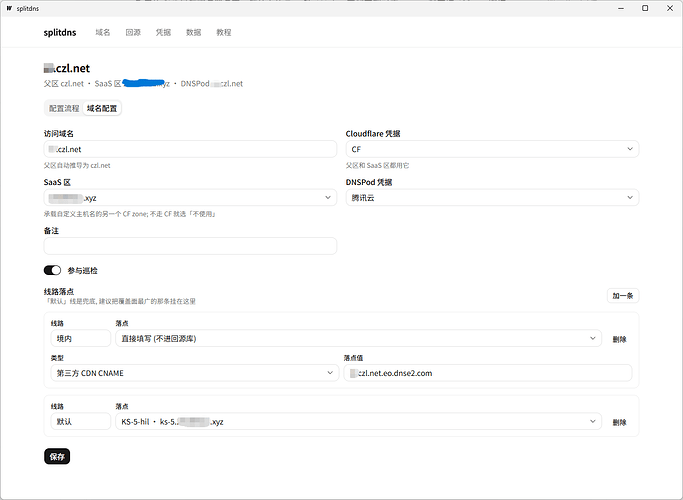Delete the 默认 line entry
This screenshot has height=500, width=683.
[x=619, y=422]
